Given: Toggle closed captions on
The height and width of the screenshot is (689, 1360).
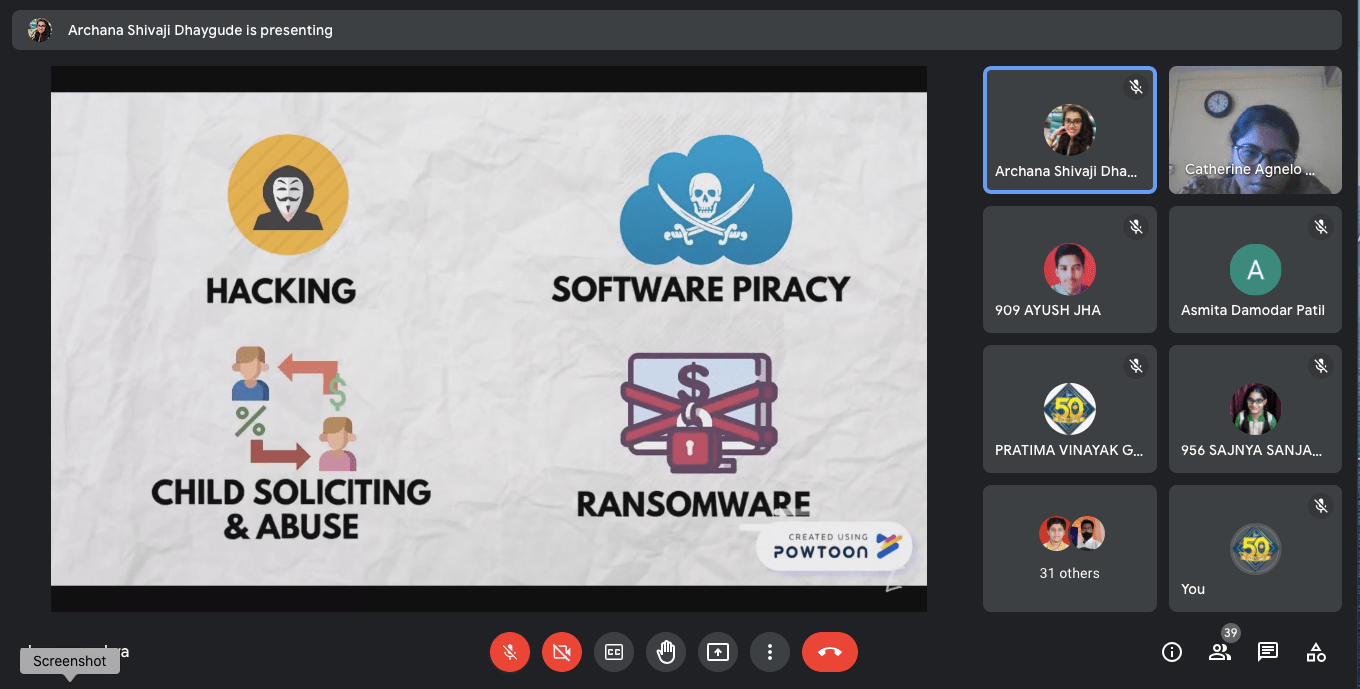Looking at the screenshot, I should click(614, 653).
